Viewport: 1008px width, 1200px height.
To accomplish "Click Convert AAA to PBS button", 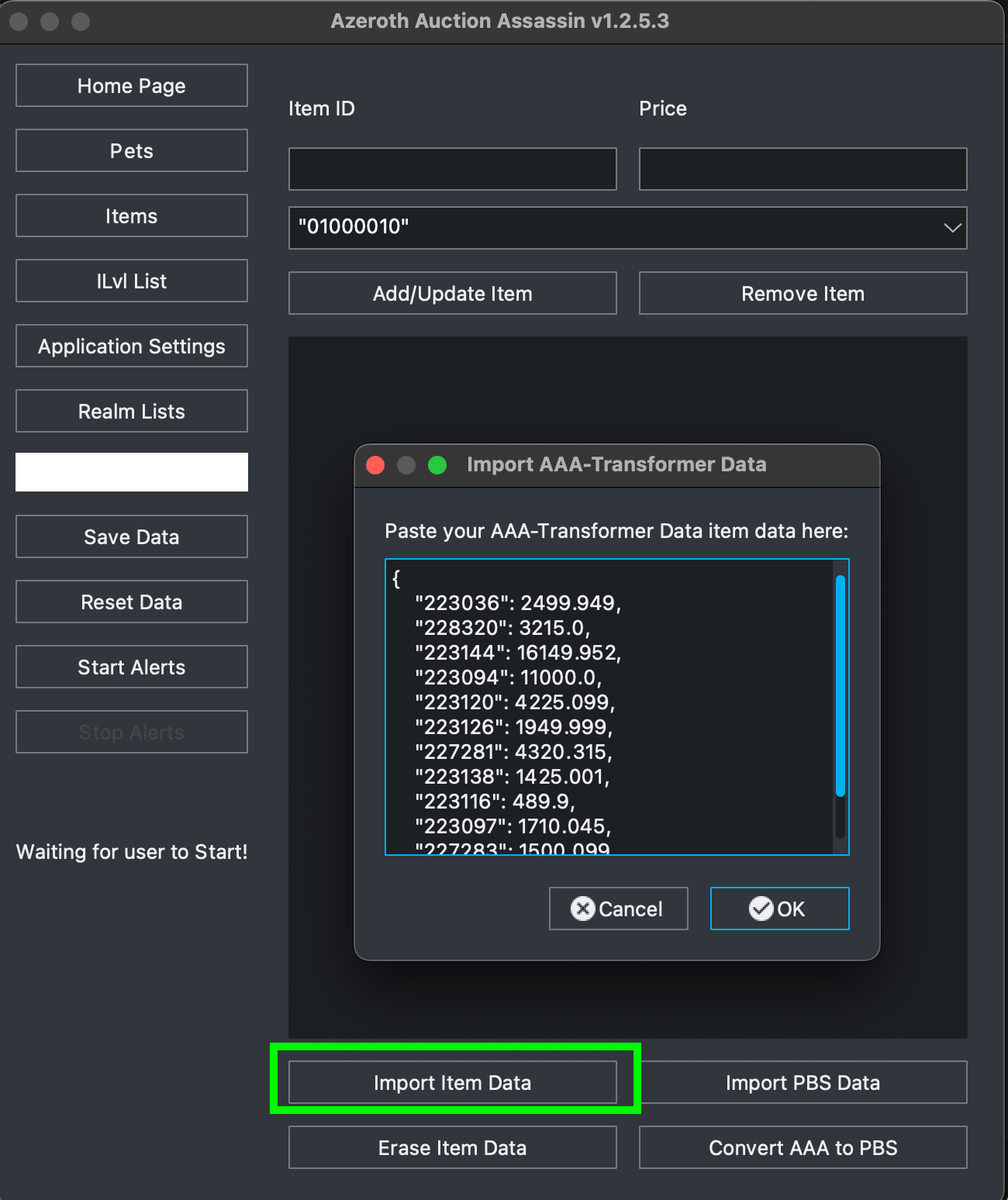I will 803,1147.
